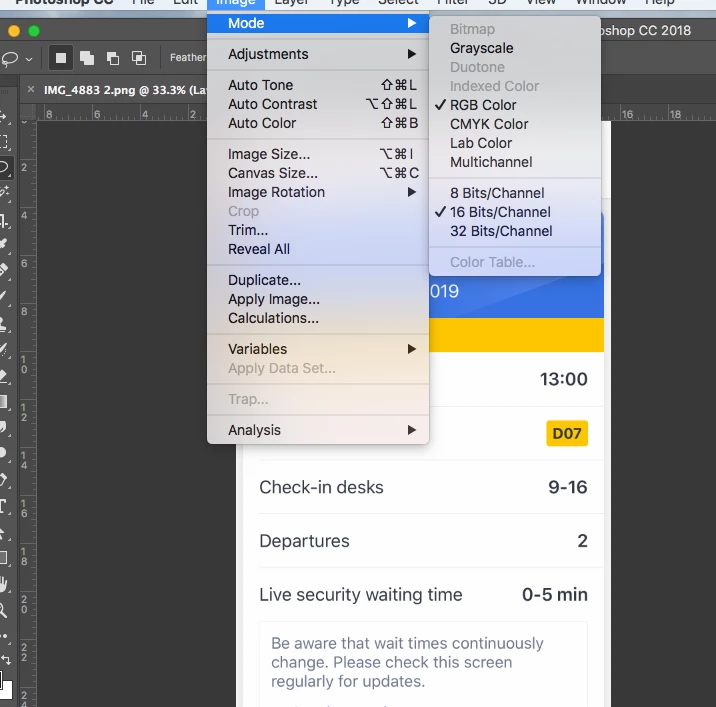Open the Edit Toolbar three-dots button

coord(4,636)
